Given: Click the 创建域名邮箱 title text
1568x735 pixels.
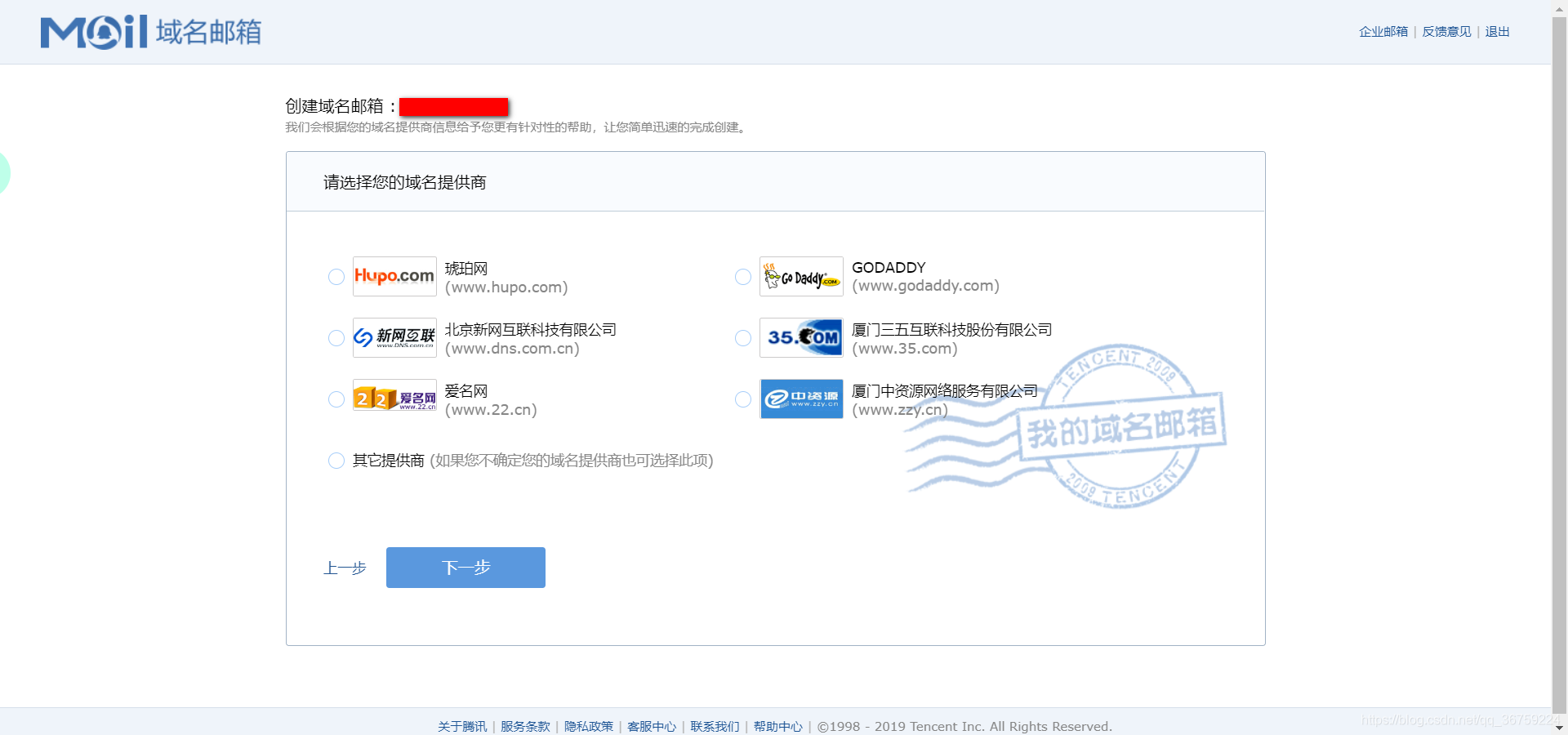Looking at the screenshot, I should (x=340, y=106).
